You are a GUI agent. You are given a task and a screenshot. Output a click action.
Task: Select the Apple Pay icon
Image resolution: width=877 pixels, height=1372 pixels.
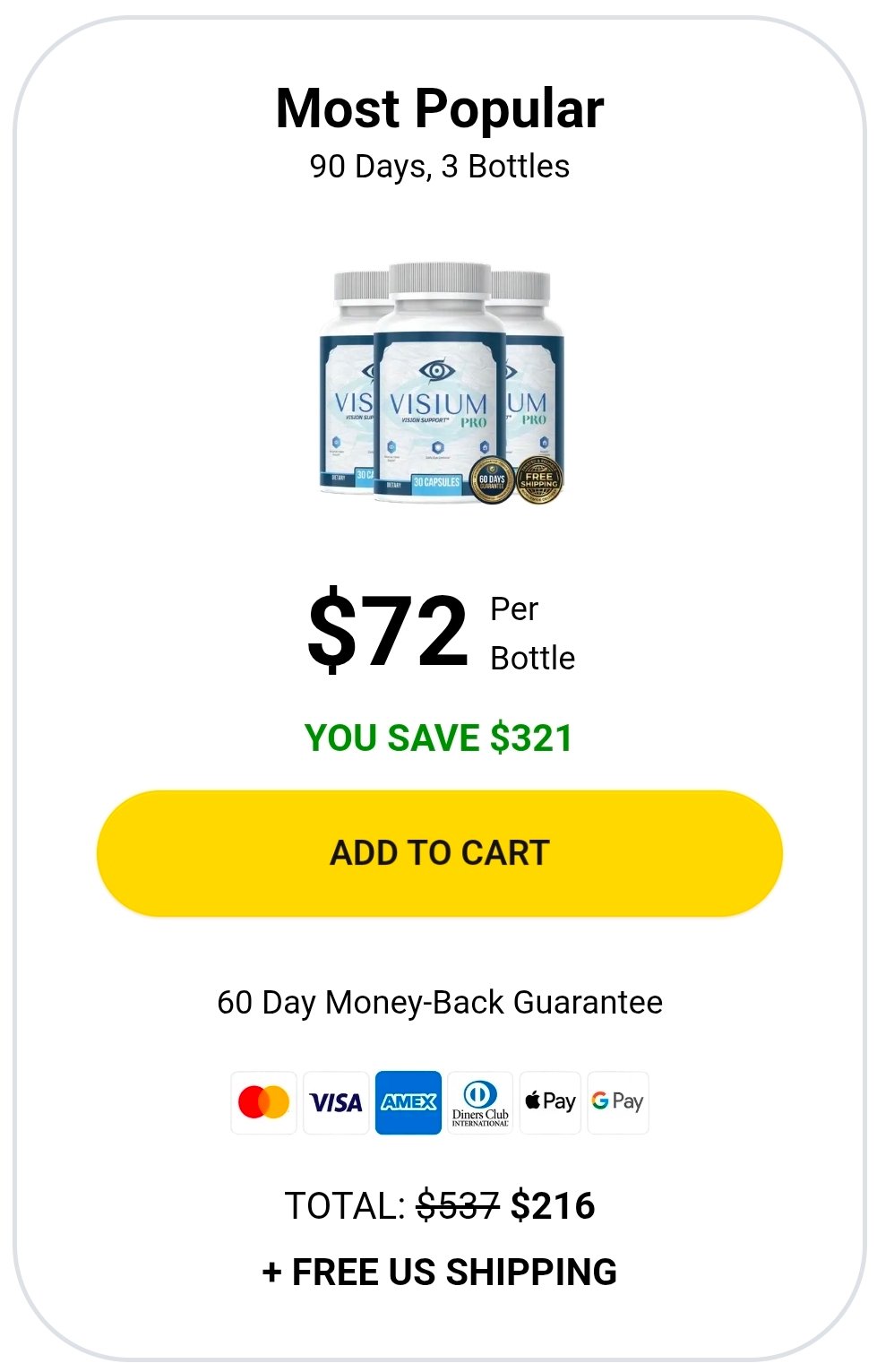pyautogui.click(x=550, y=1102)
